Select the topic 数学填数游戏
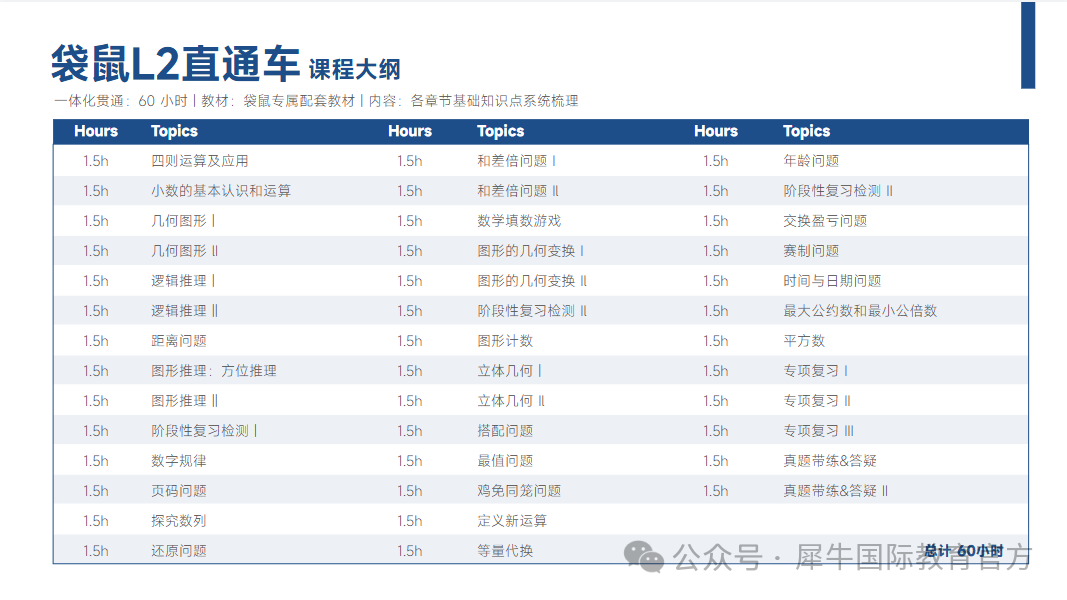This screenshot has height=600, width=1067. (519, 221)
